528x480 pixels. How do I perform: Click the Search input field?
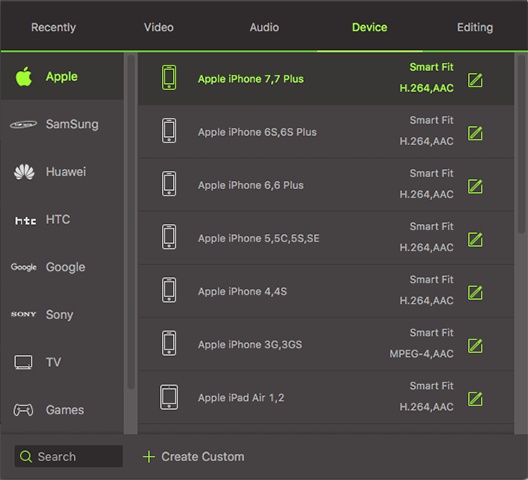[69, 456]
